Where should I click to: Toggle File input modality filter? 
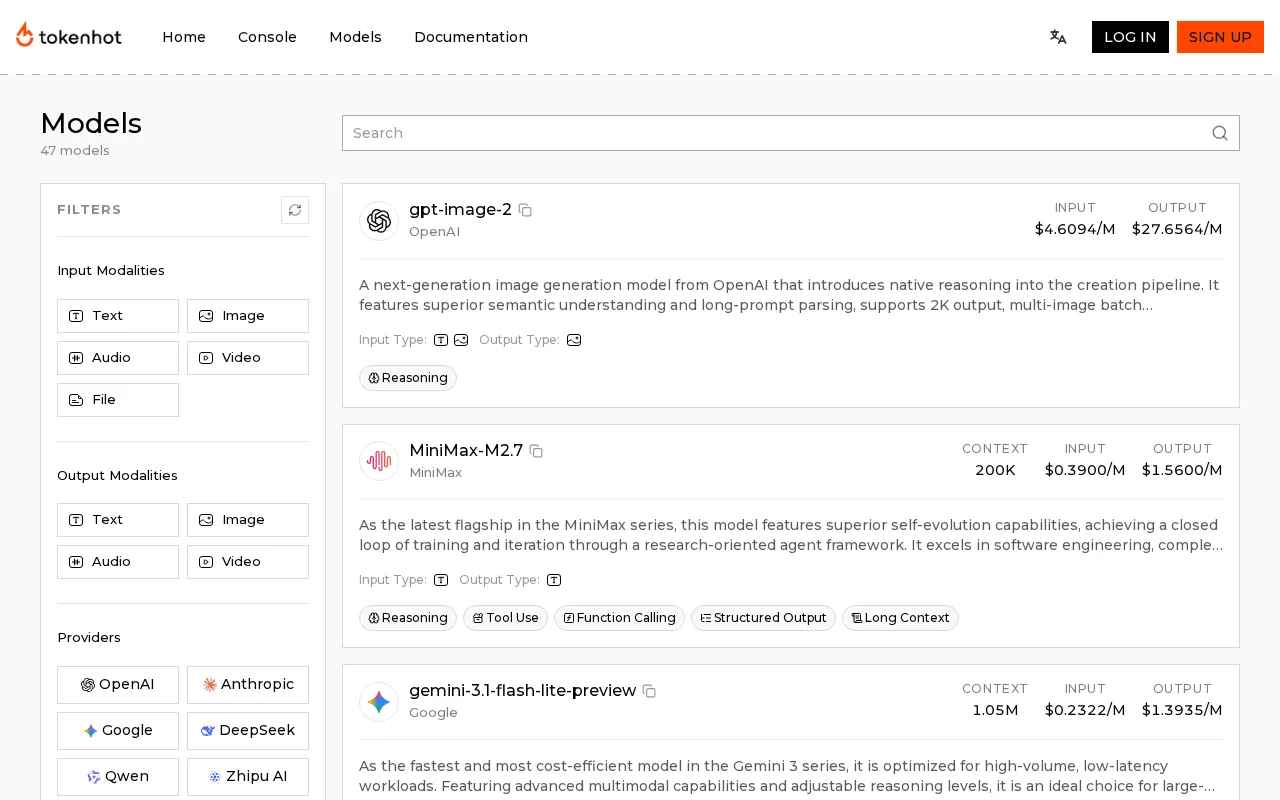click(118, 400)
